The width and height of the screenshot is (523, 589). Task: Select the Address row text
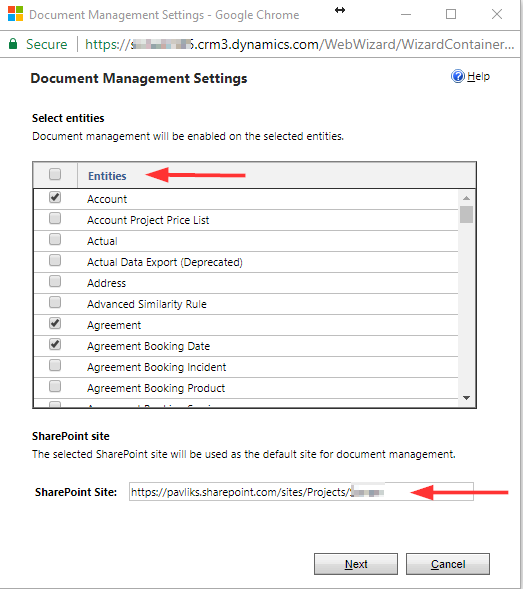click(106, 283)
